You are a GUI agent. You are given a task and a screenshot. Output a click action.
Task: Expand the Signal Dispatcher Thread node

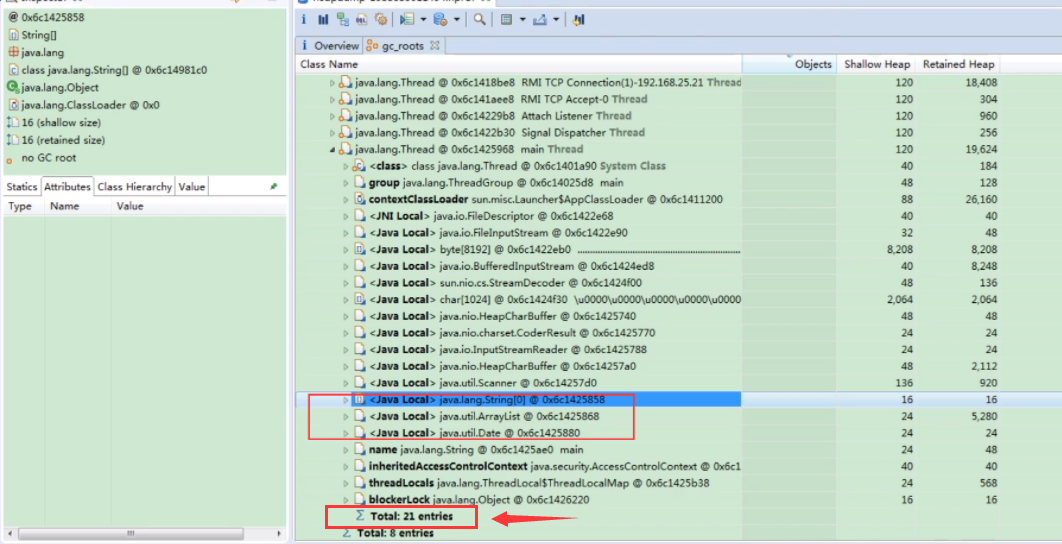(333, 133)
